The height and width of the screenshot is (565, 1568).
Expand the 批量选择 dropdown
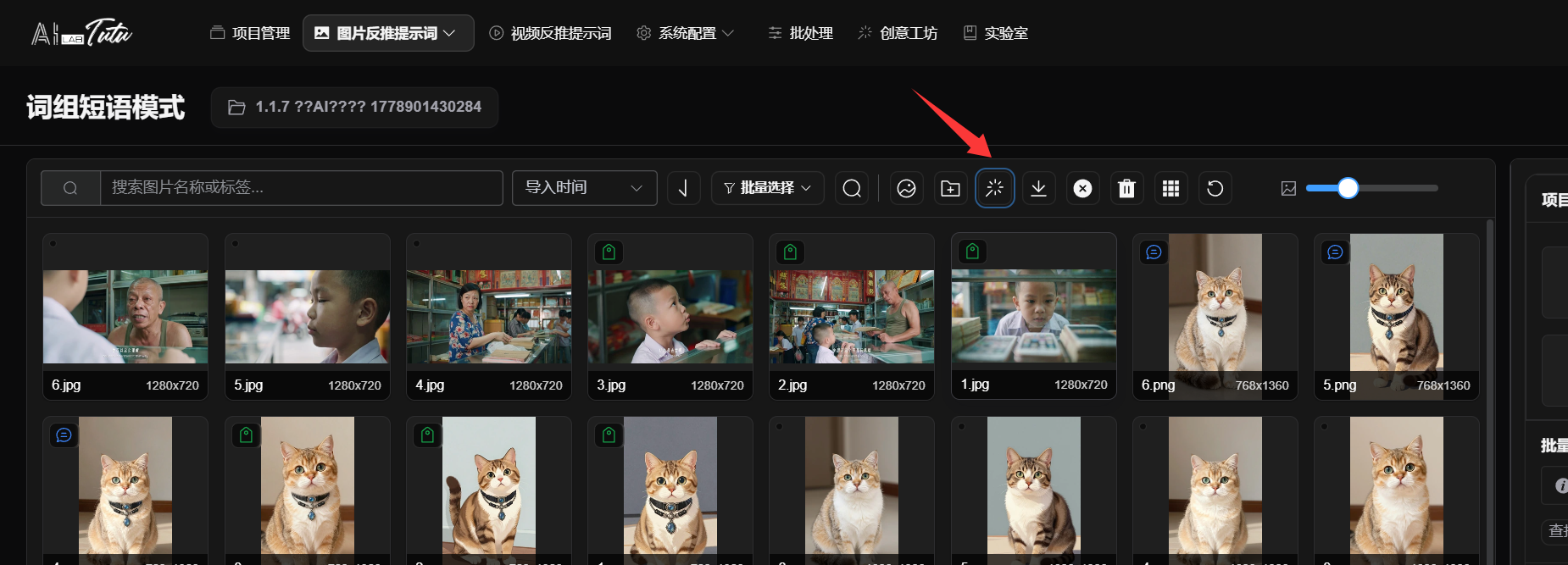tap(767, 188)
